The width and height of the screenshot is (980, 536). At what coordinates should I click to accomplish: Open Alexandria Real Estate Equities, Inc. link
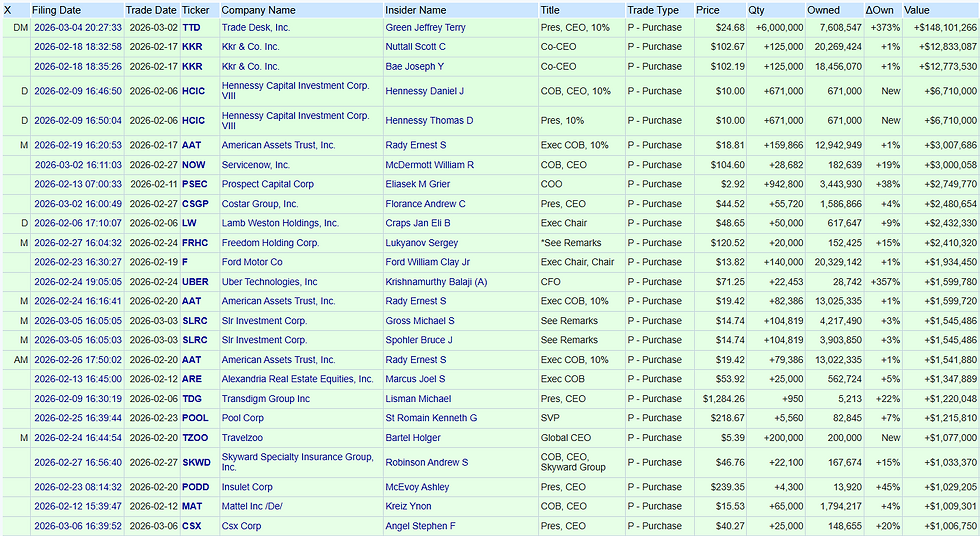298,379
